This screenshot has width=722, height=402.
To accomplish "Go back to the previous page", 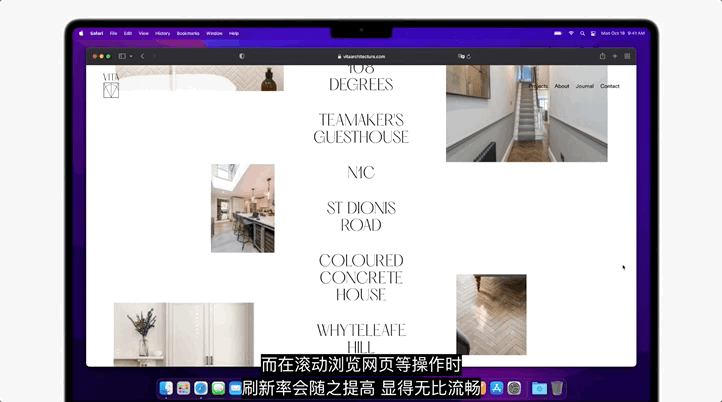I will point(142,56).
